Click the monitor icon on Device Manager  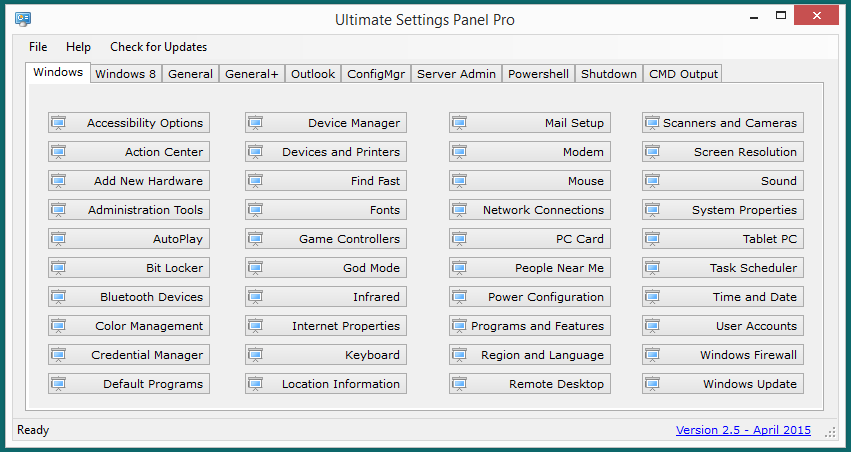click(255, 123)
